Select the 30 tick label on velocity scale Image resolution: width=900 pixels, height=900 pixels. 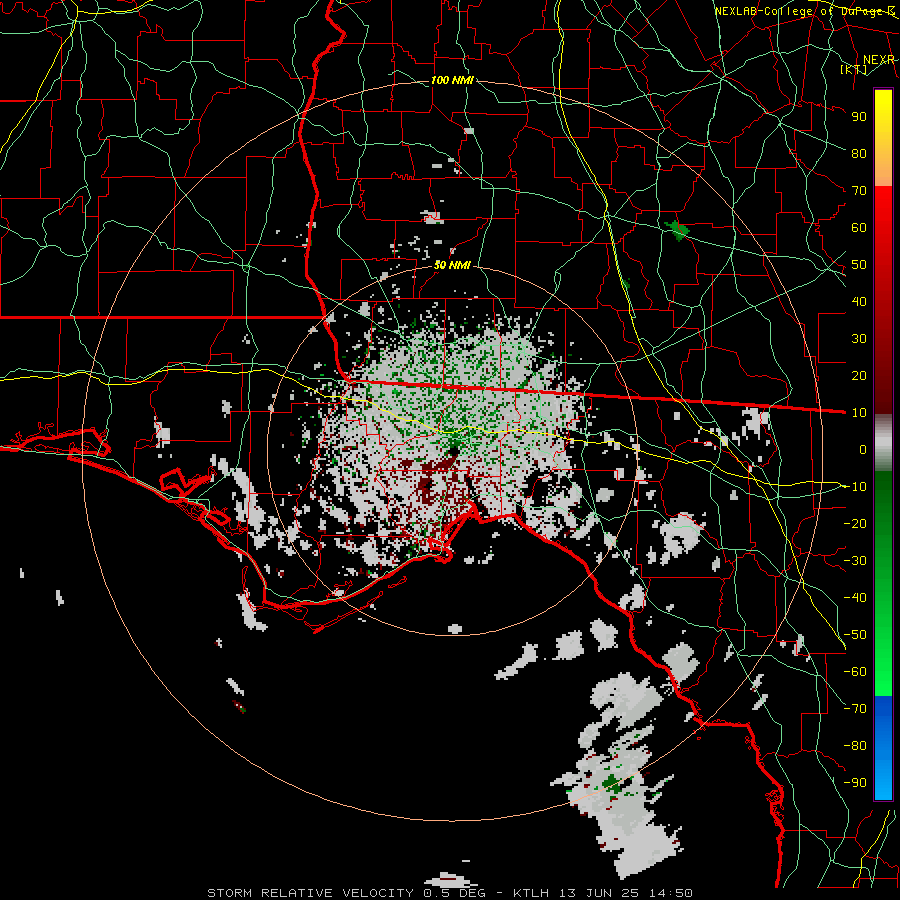tap(859, 339)
